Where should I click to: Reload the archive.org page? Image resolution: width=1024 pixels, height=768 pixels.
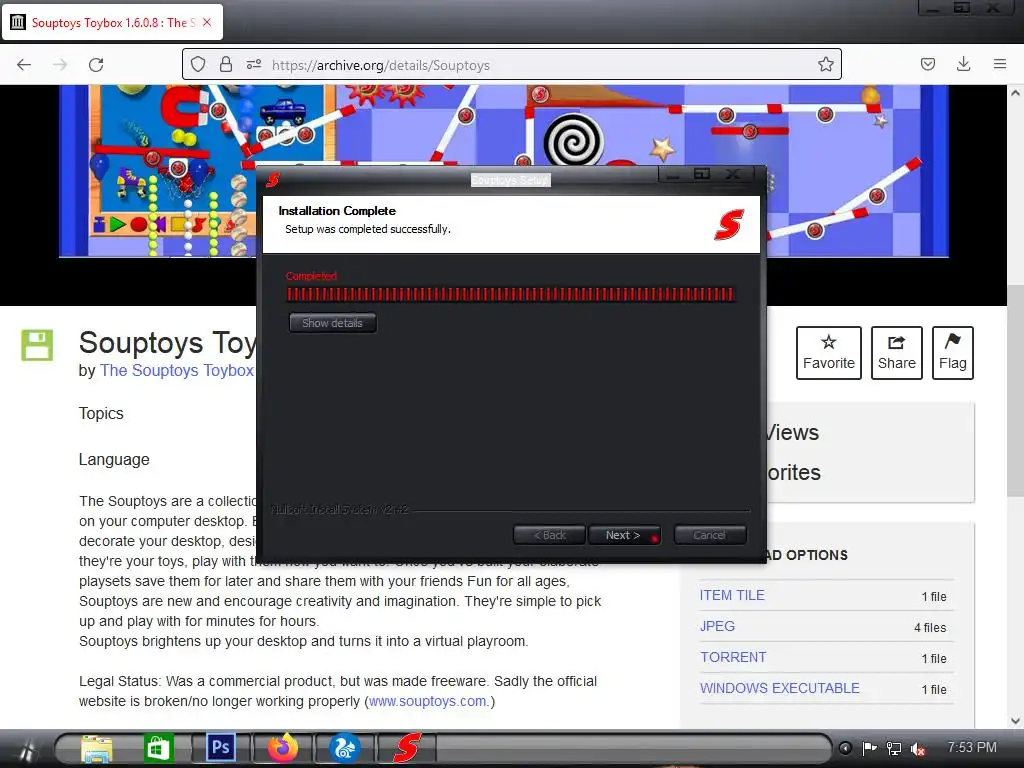tap(96, 65)
